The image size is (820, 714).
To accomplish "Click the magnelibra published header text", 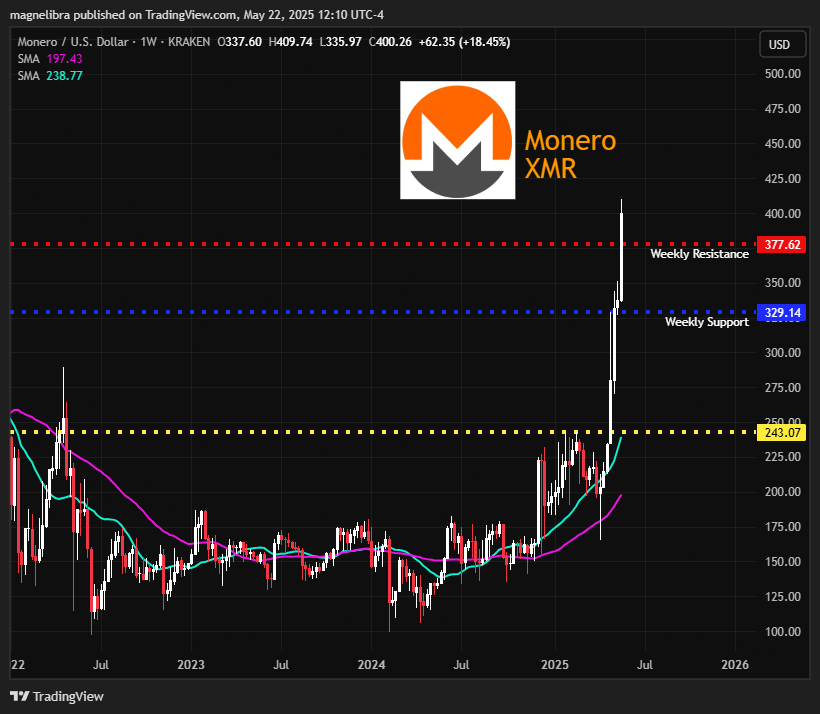I will point(197,15).
